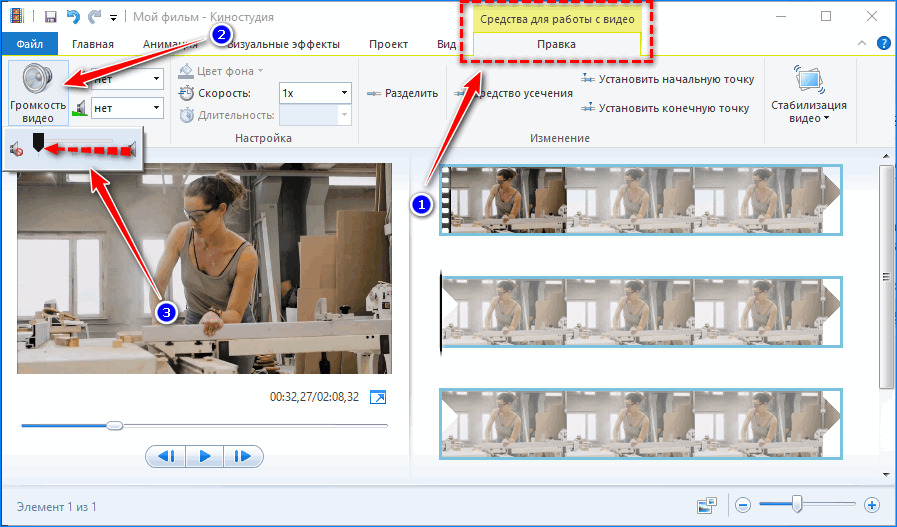The width and height of the screenshot is (897, 527).
Task: Click the muted speaker icon on volume popup
Action: click(16, 150)
